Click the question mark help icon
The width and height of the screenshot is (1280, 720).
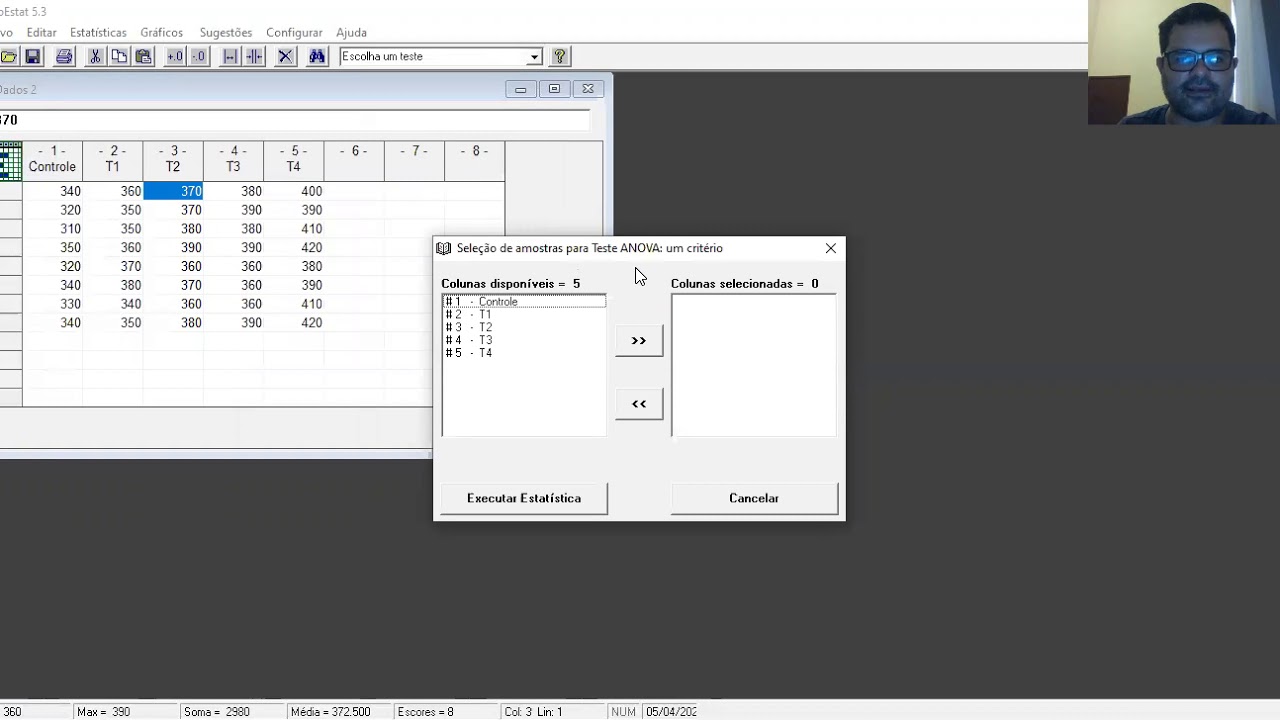tap(559, 57)
